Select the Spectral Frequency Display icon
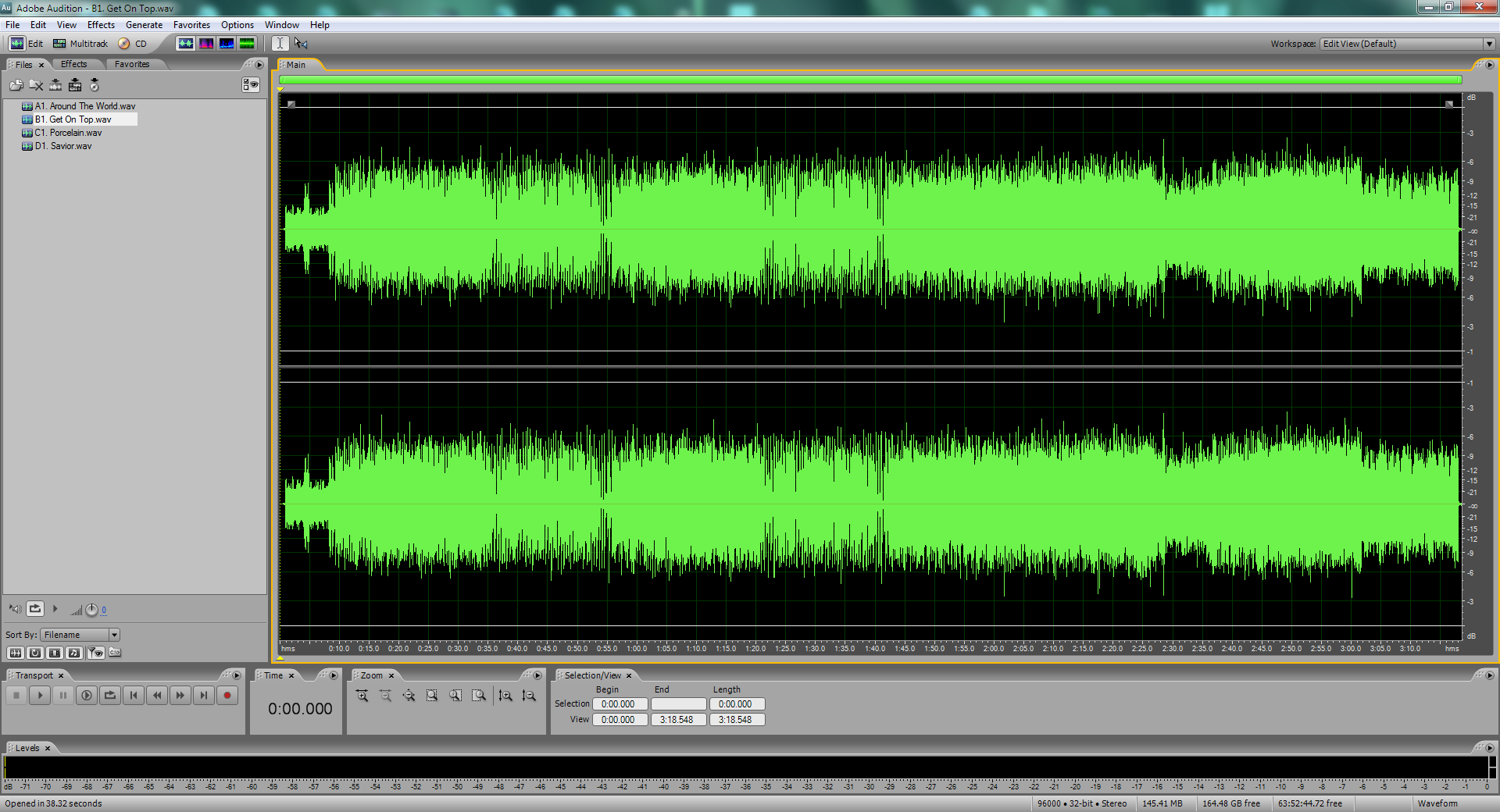The image size is (1500, 812). pos(206,44)
